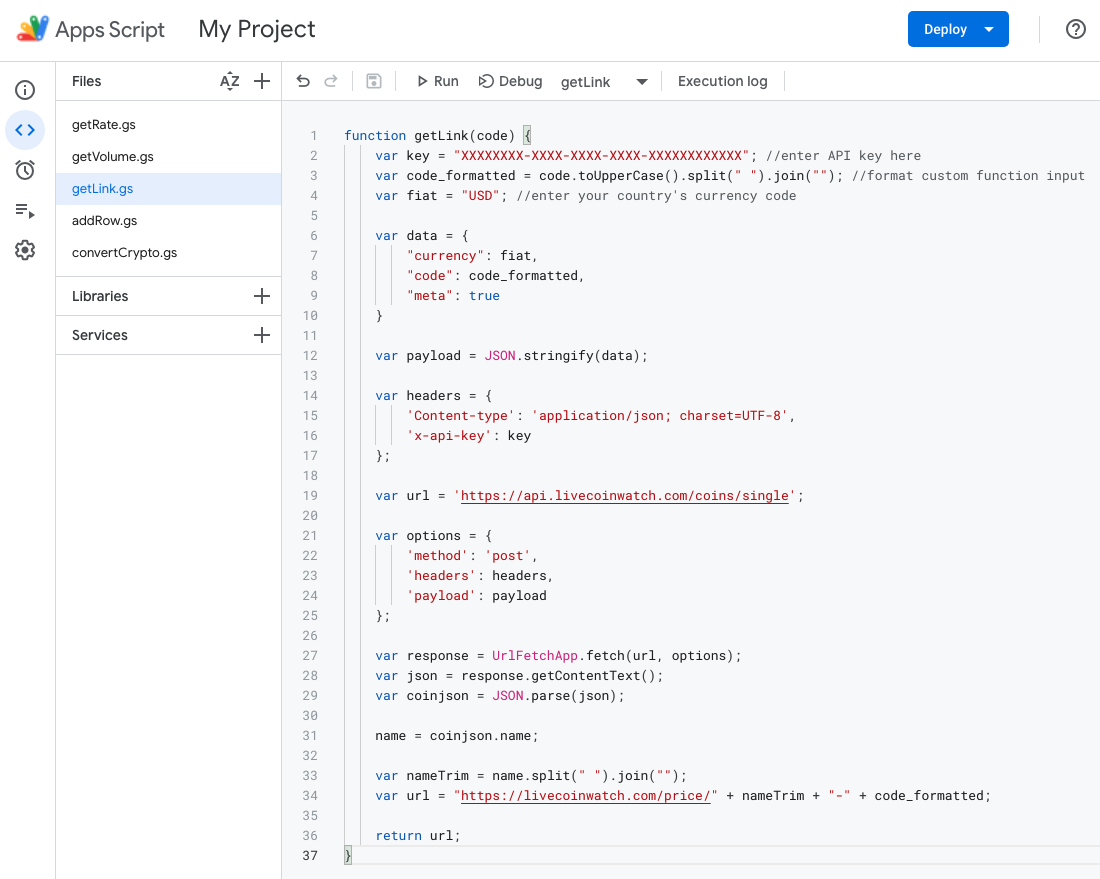Open the Executions list icon
This screenshot has height=879, width=1100.
point(25,210)
